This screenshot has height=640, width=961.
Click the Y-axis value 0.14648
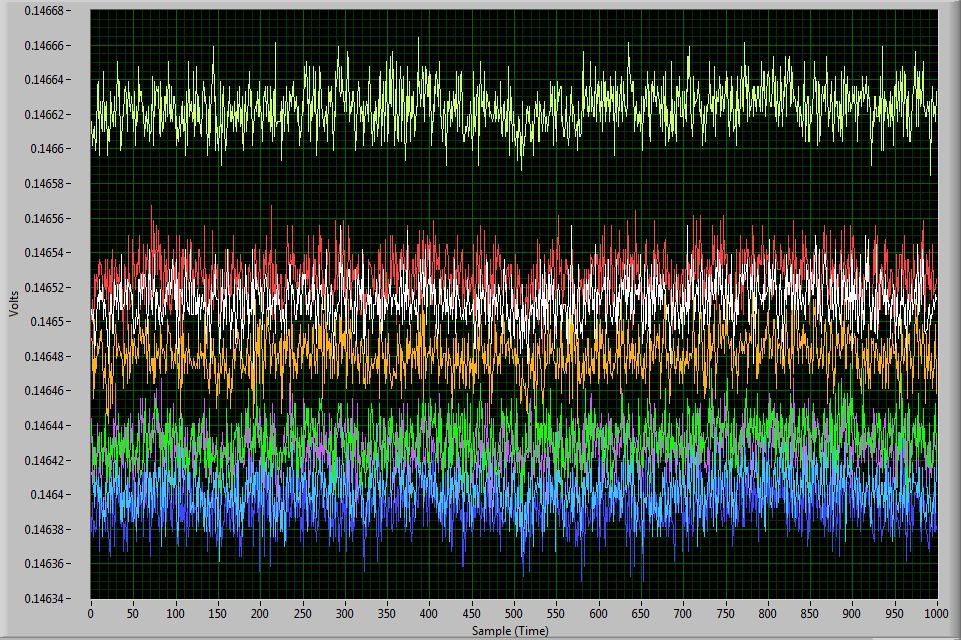(44, 356)
